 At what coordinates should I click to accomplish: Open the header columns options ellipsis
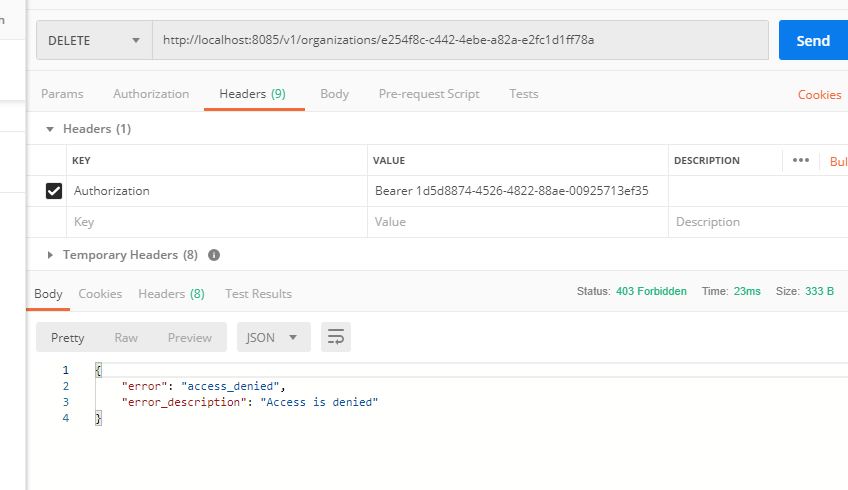(x=800, y=160)
